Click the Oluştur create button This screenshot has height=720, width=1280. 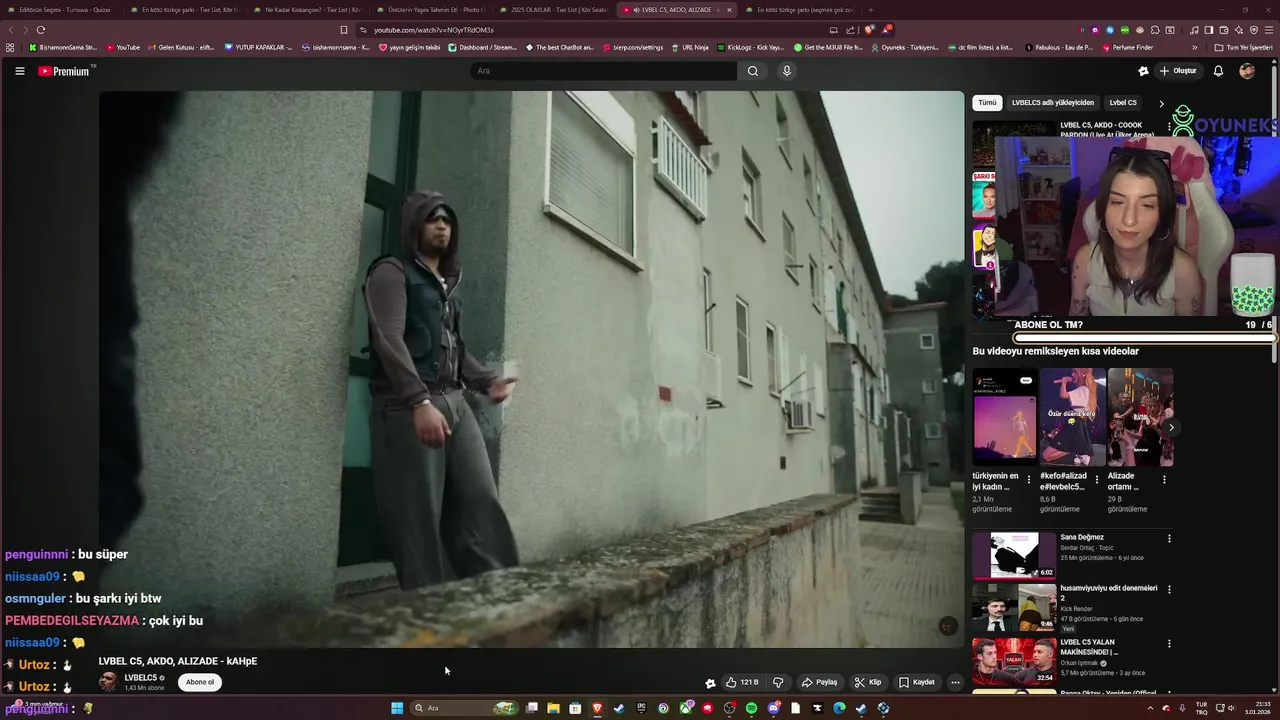point(1177,71)
